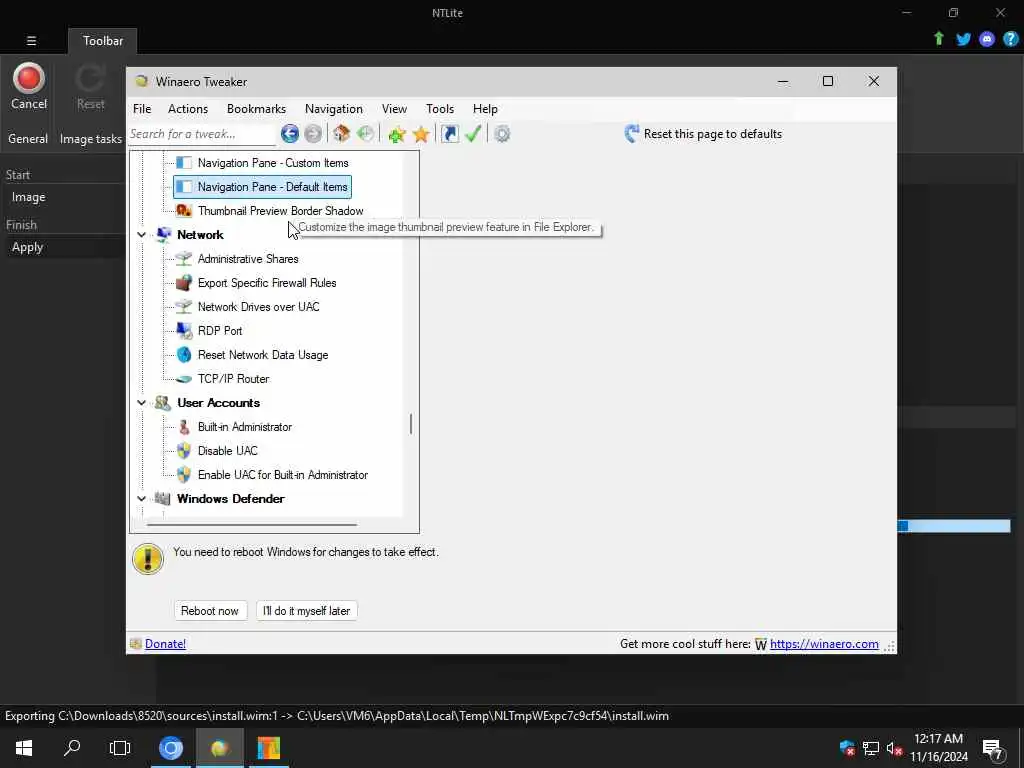Select Administrative Shares tweak
This screenshot has width=1024, height=768.
[x=248, y=259]
